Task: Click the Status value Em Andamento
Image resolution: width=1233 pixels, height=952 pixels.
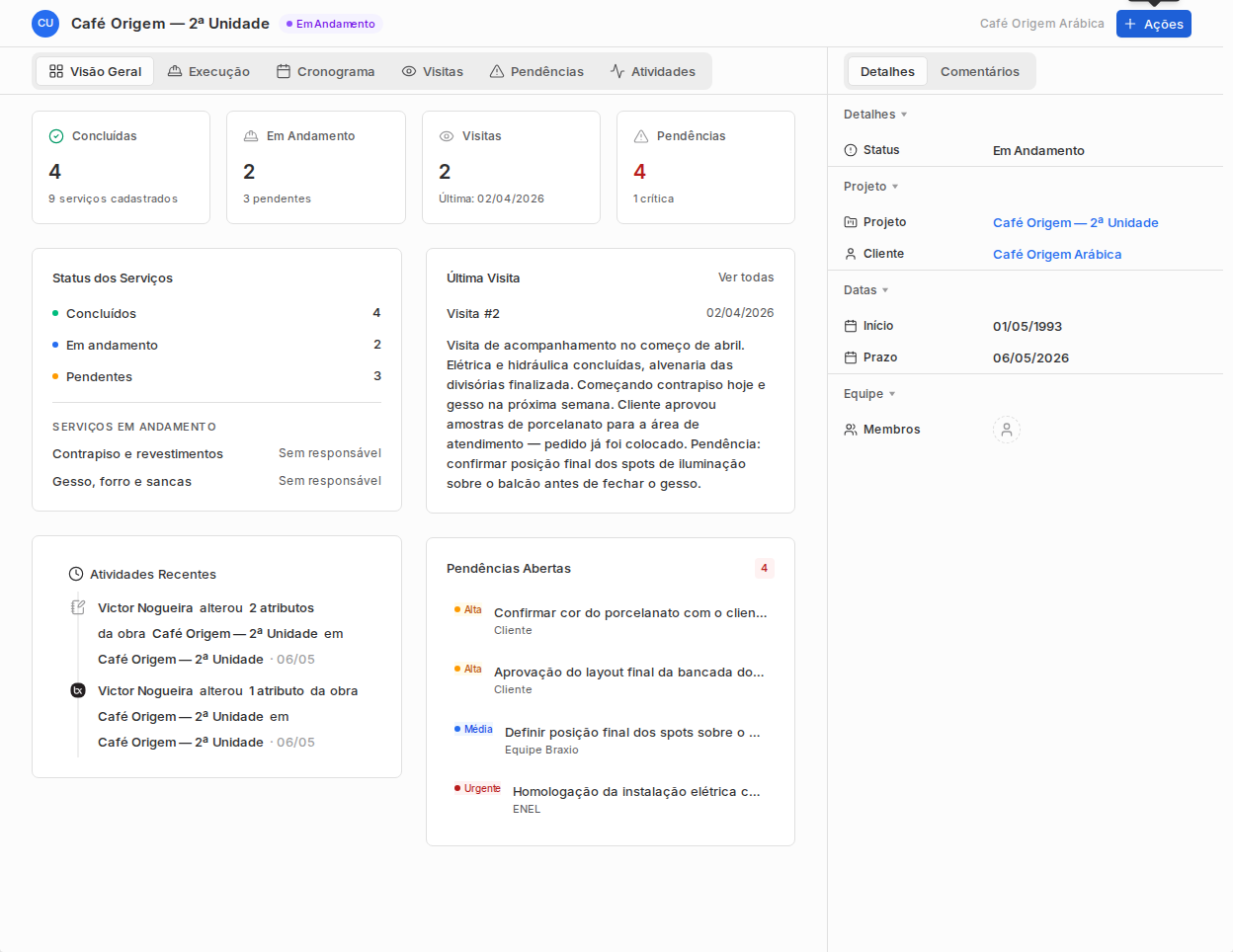Action: click(x=1038, y=151)
